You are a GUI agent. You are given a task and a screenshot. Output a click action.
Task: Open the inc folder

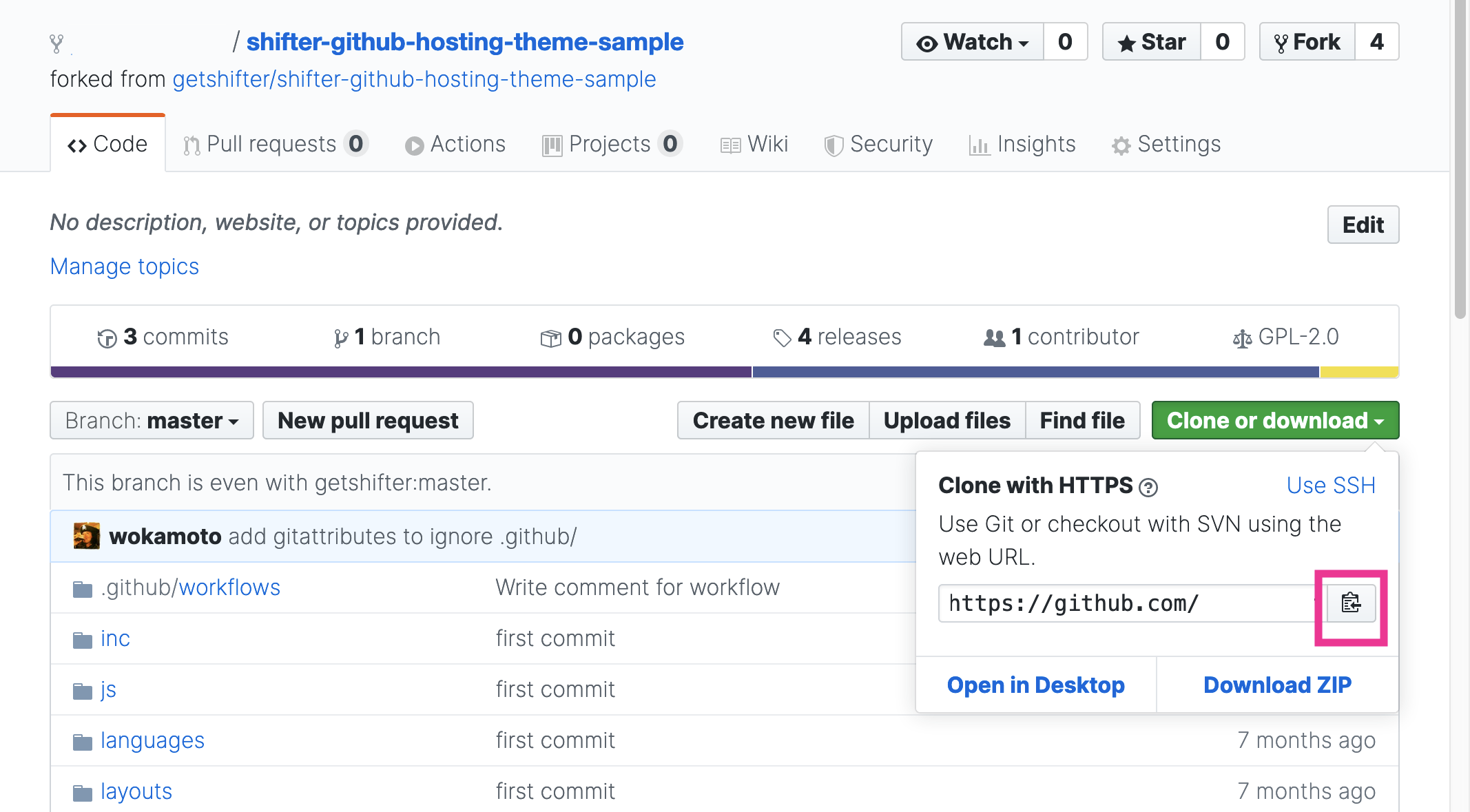tap(115, 638)
